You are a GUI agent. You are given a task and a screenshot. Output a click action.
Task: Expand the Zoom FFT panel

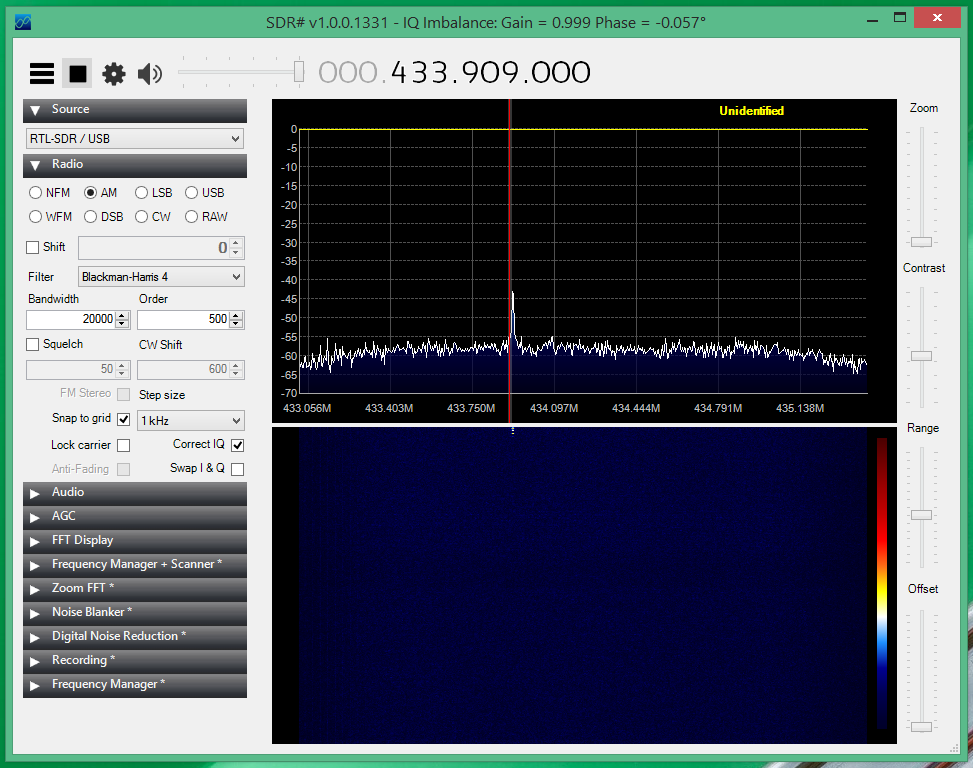135,589
